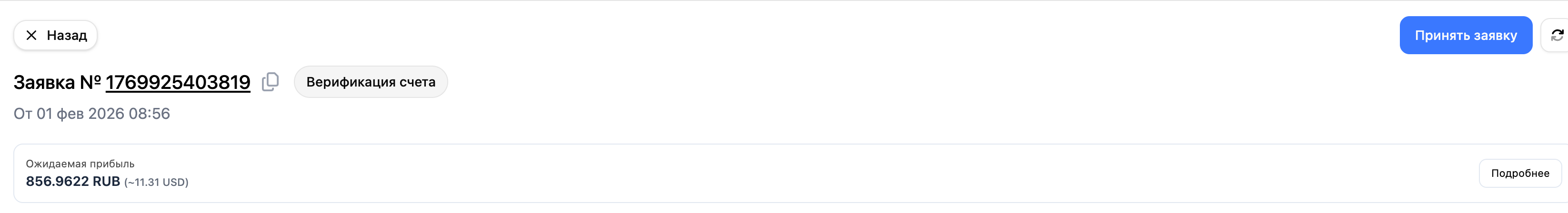This screenshot has height=213, width=1568.
Task: Click empty area of expected profit card
Action: [x=791, y=174]
